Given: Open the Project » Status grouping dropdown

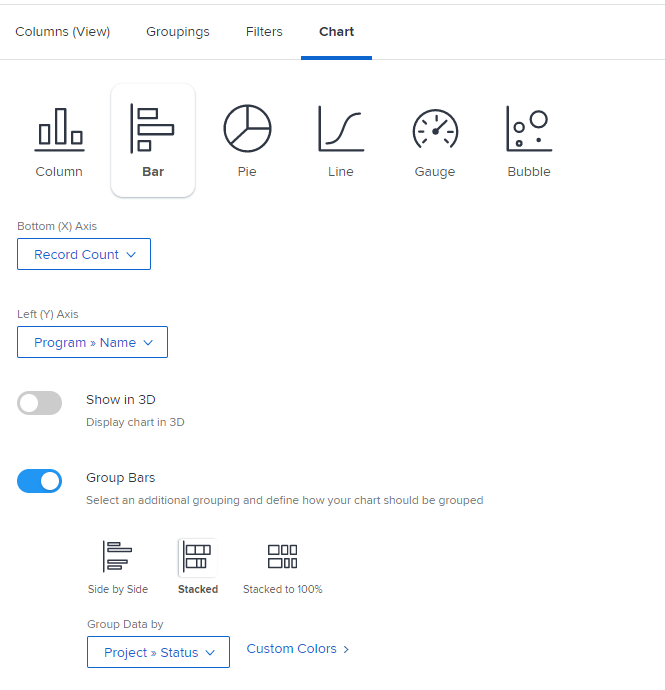Looking at the screenshot, I should pos(158,653).
